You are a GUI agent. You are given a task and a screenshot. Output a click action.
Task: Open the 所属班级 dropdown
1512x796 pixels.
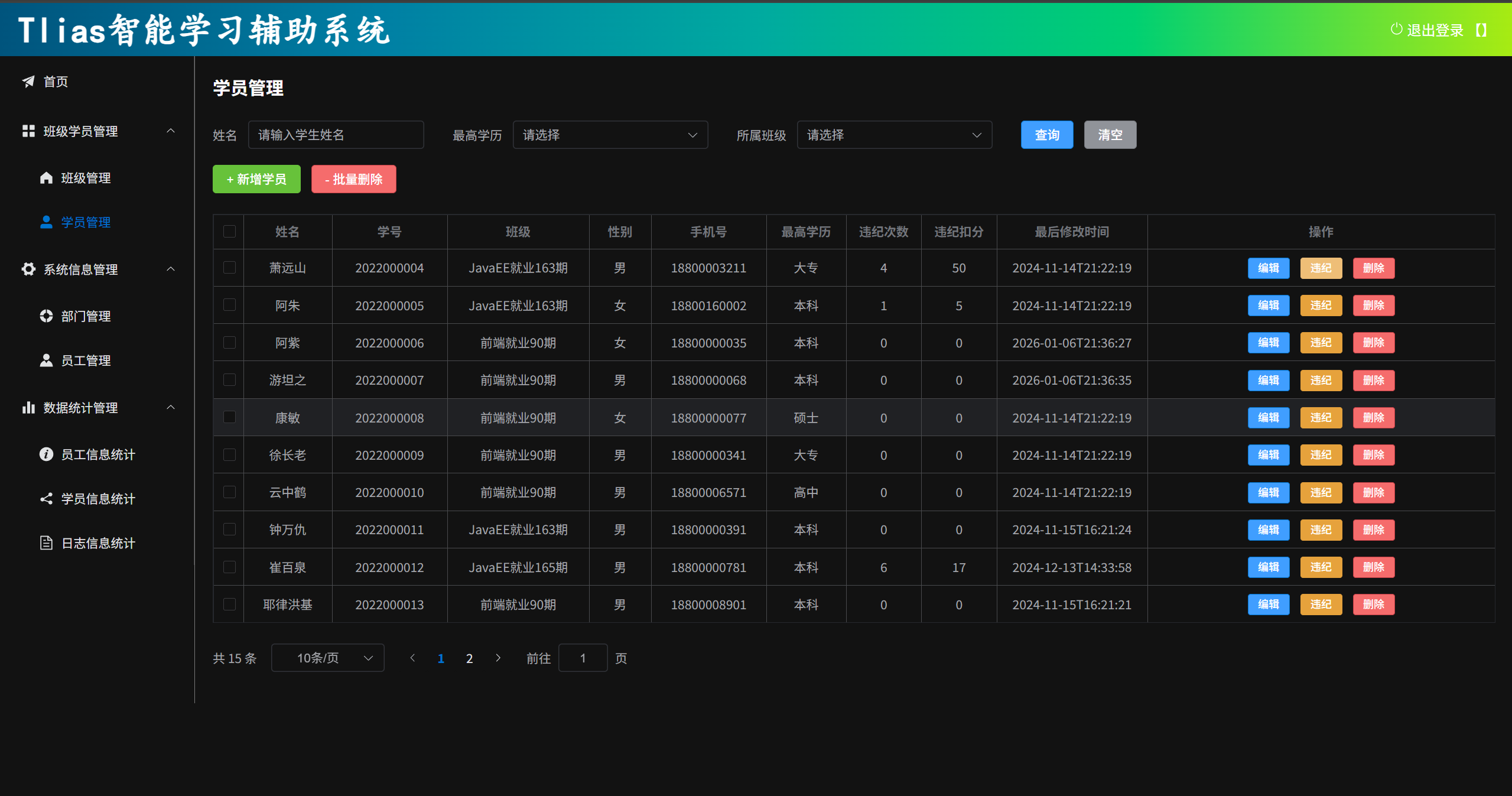click(894, 135)
